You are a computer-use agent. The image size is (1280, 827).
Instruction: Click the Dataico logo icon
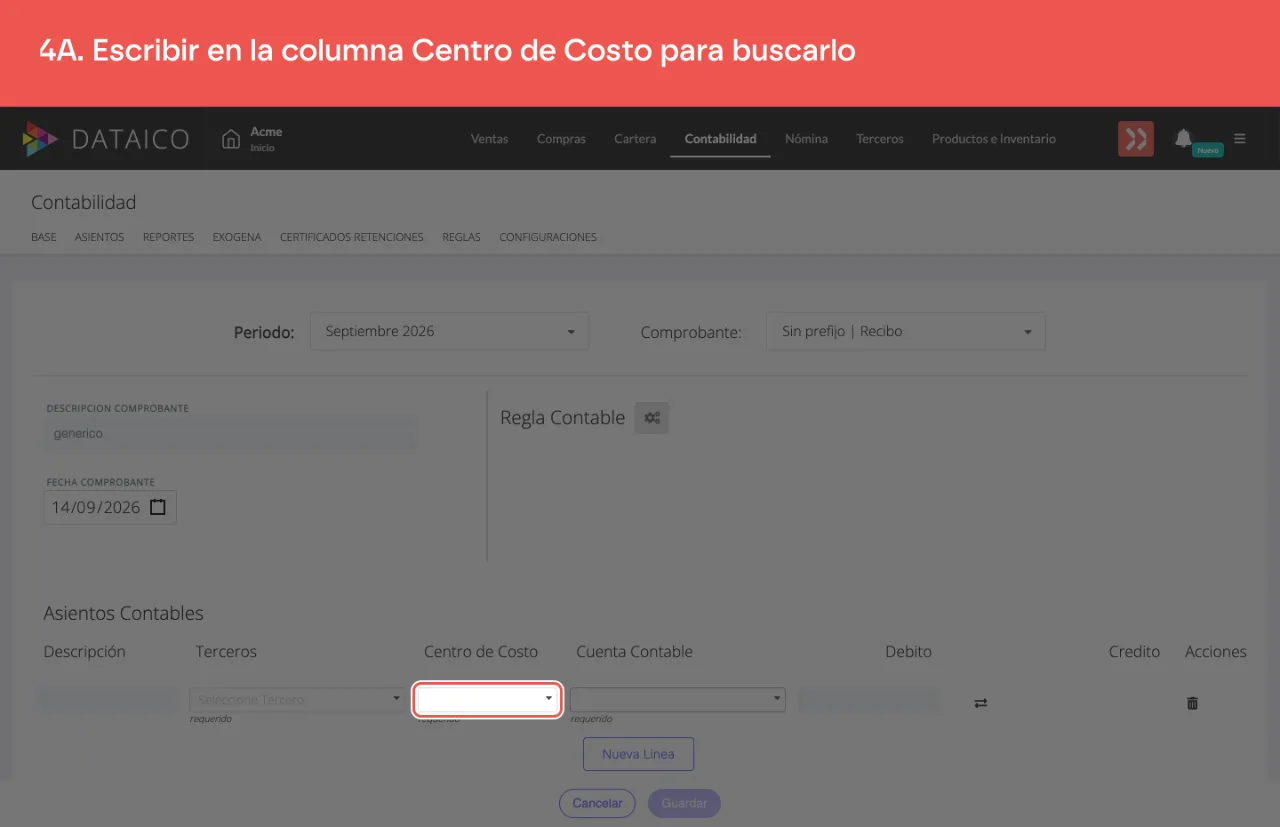40,139
